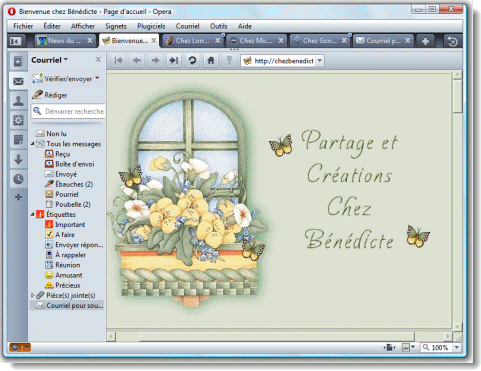Open the Fichier menu
The image size is (481, 371).
pyautogui.click(x=23, y=26)
